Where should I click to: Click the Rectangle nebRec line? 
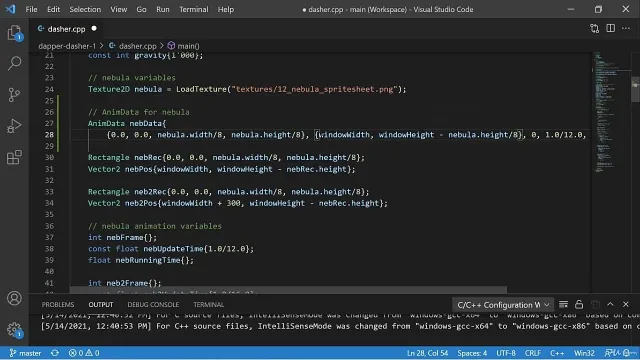[226, 157]
